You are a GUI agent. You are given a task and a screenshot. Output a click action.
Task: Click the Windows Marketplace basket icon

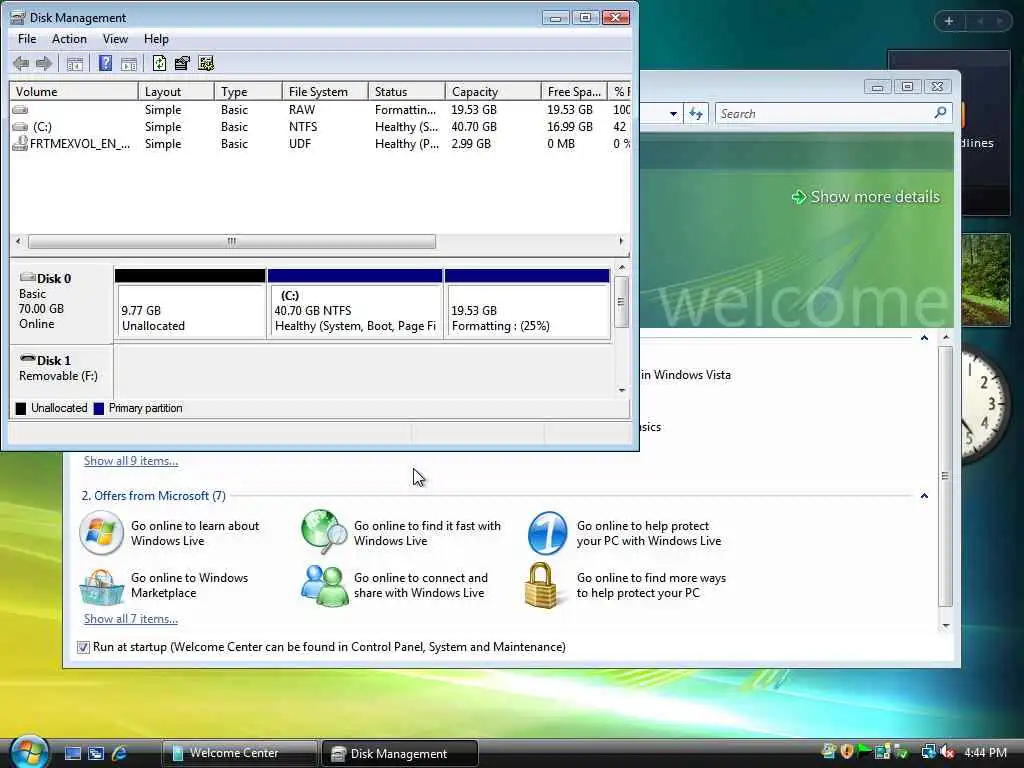click(x=101, y=586)
